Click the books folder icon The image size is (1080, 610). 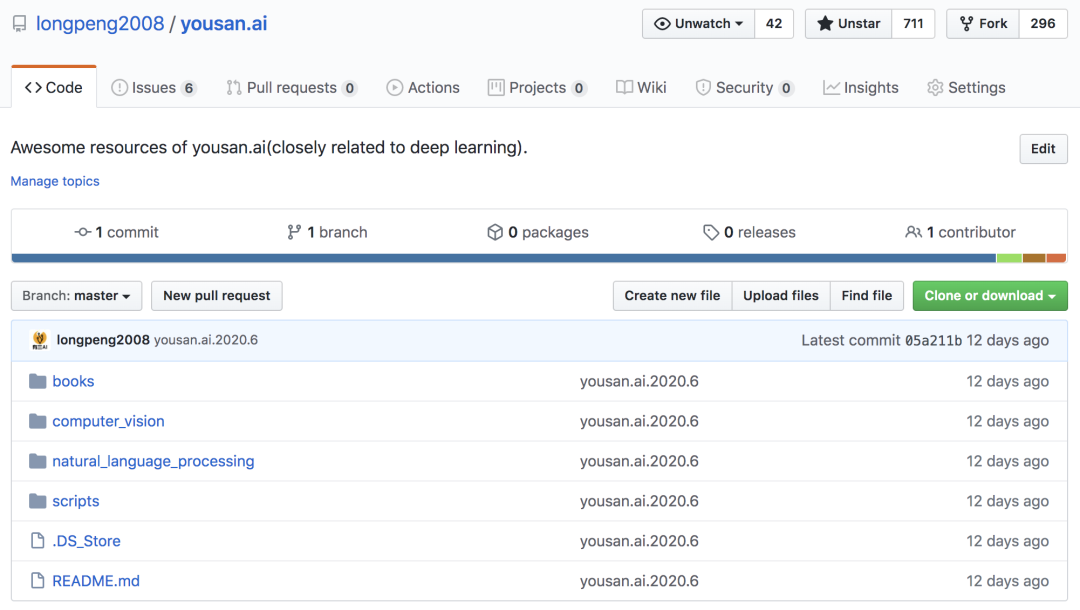pyautogui.click(x=37, y=381)
